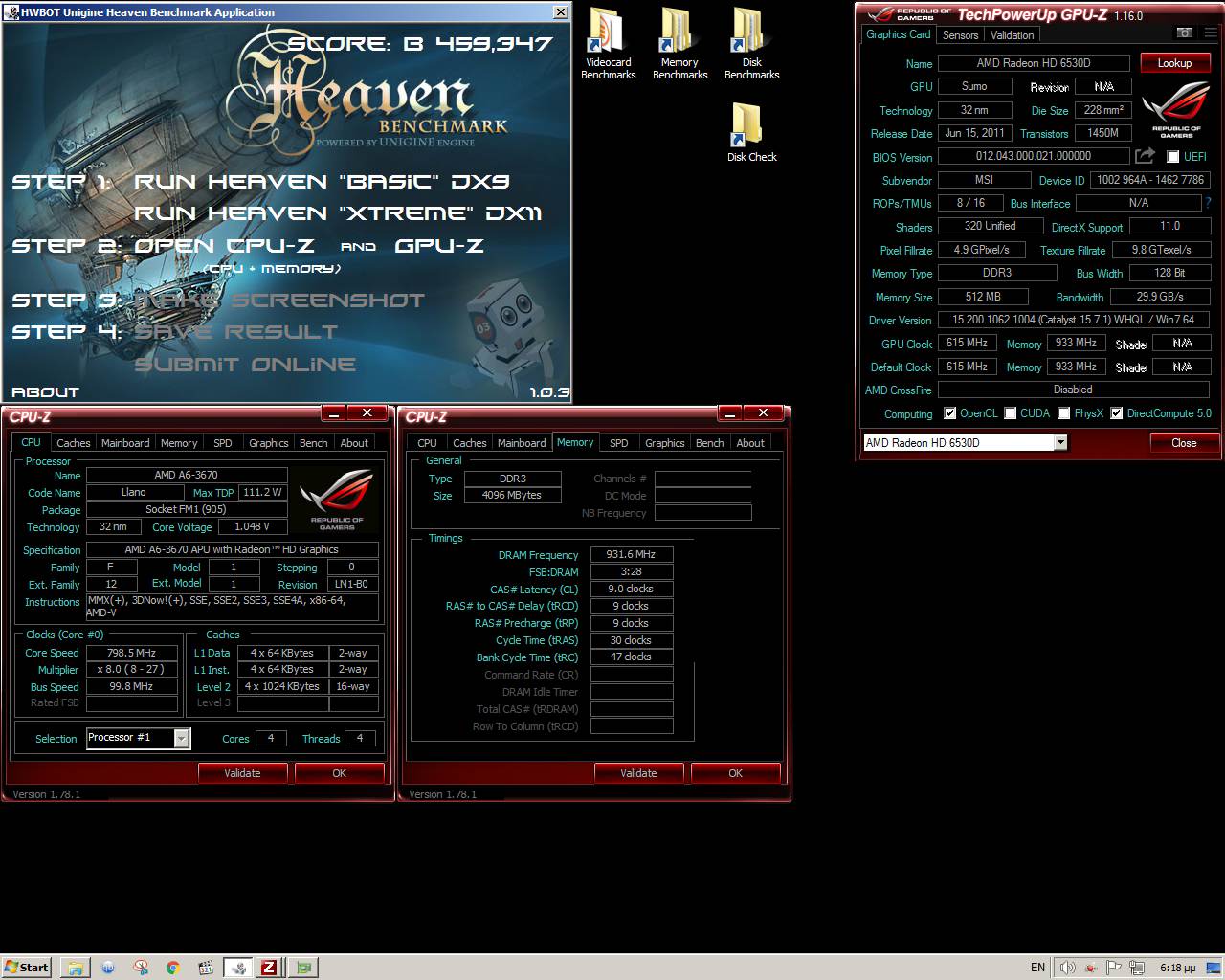The height and width of the screenshot is (980, 1225).
Task: Select the Graphics Card tab in GPU-Z
Action: click(x=898, y=34)
